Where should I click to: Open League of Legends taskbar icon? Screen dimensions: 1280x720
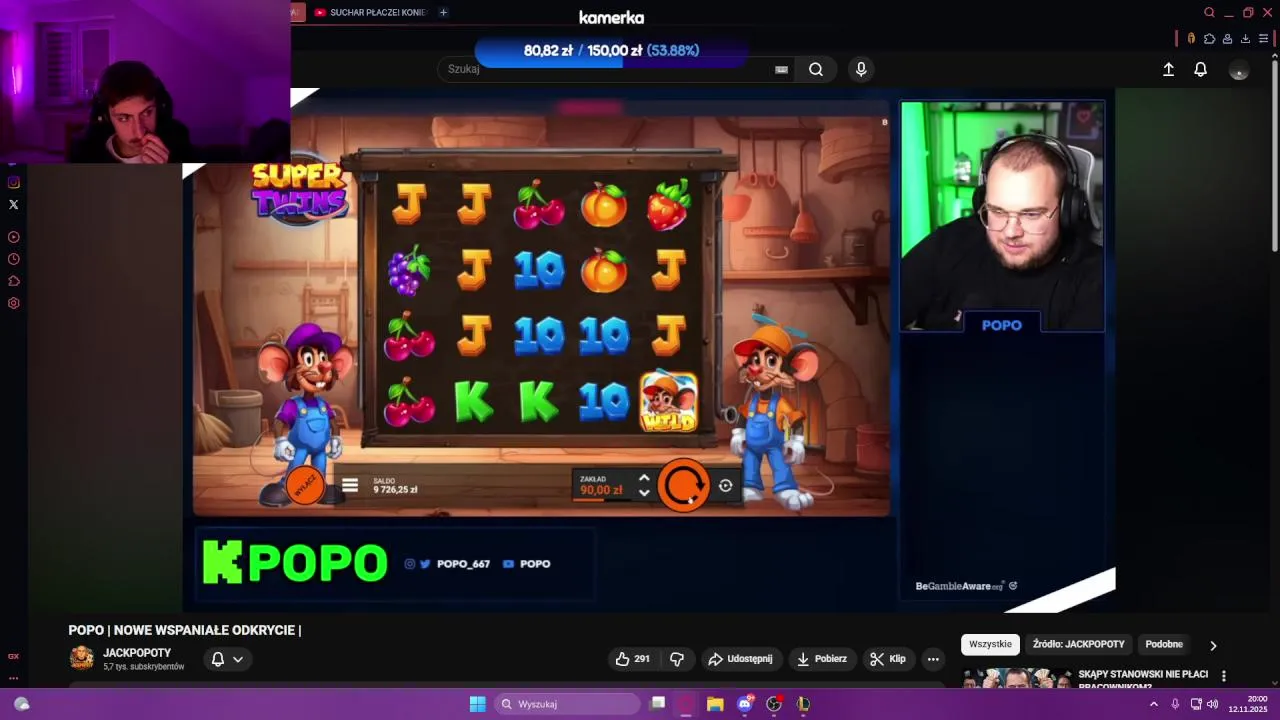[x=802, y=704]
